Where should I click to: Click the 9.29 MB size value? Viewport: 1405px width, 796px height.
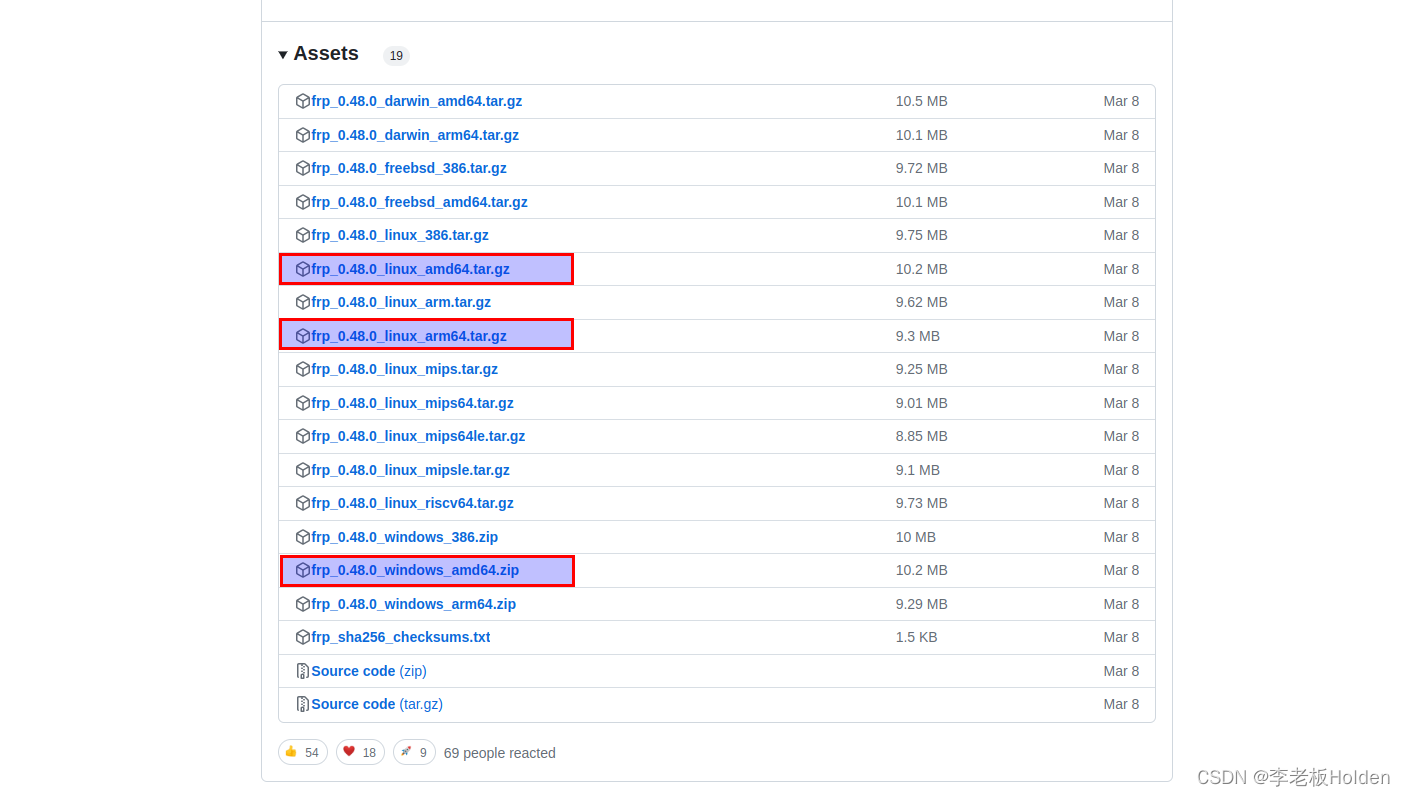point(922,604)
